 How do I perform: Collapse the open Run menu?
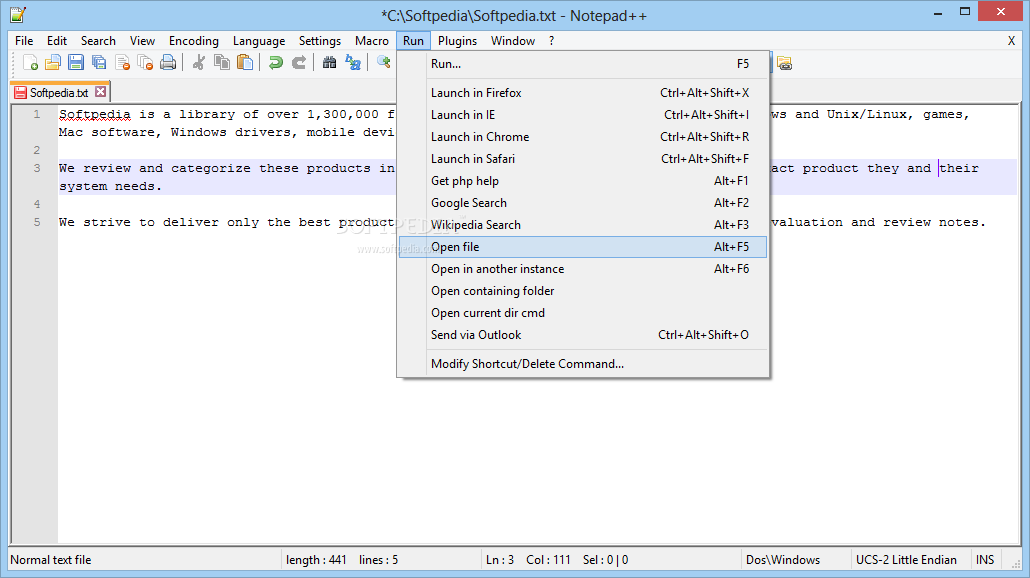tap(413, 41)
